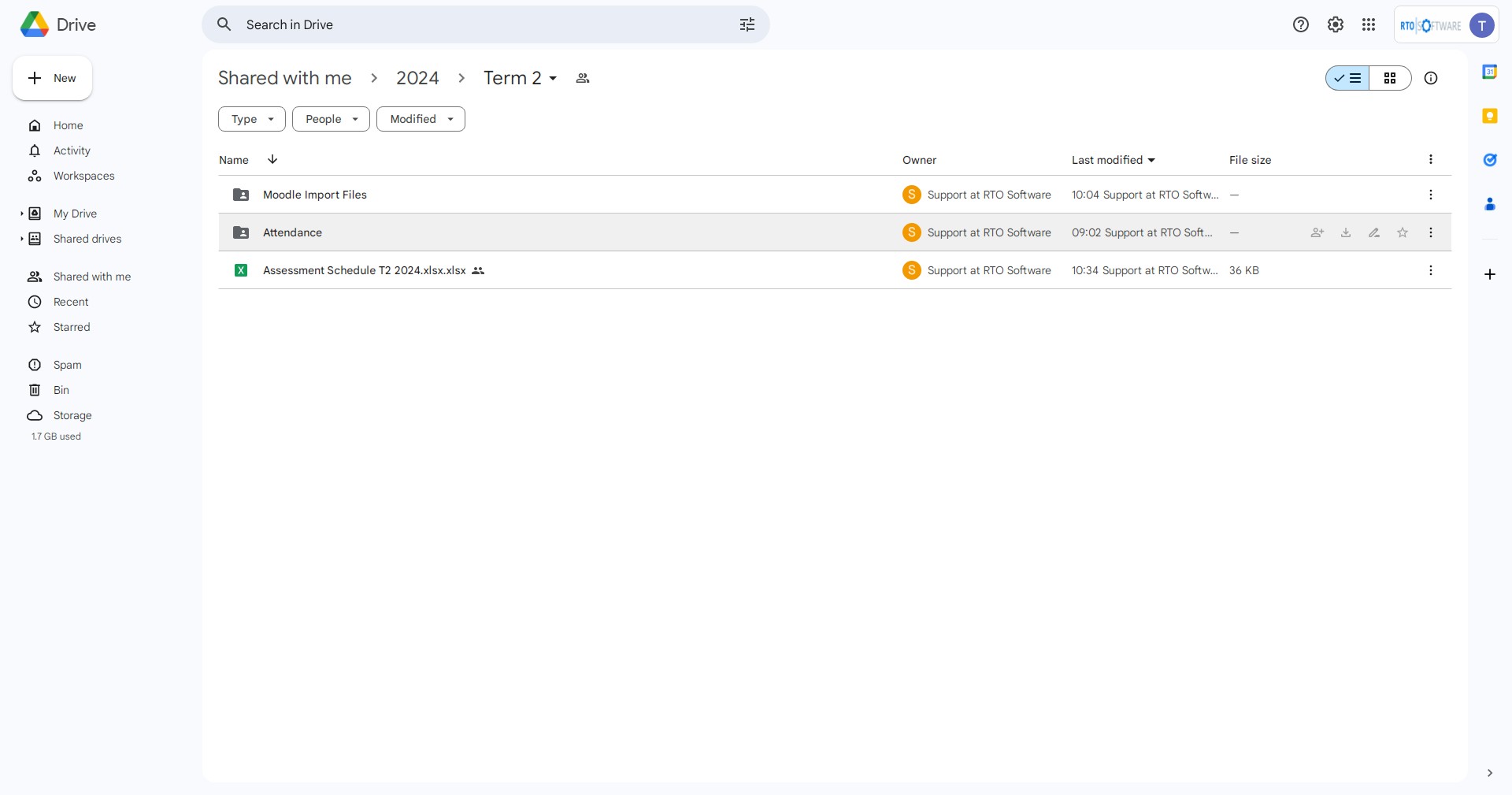Switch to grid view layout
This screenshot has height=795, width=1512.
coord(1391,78)
